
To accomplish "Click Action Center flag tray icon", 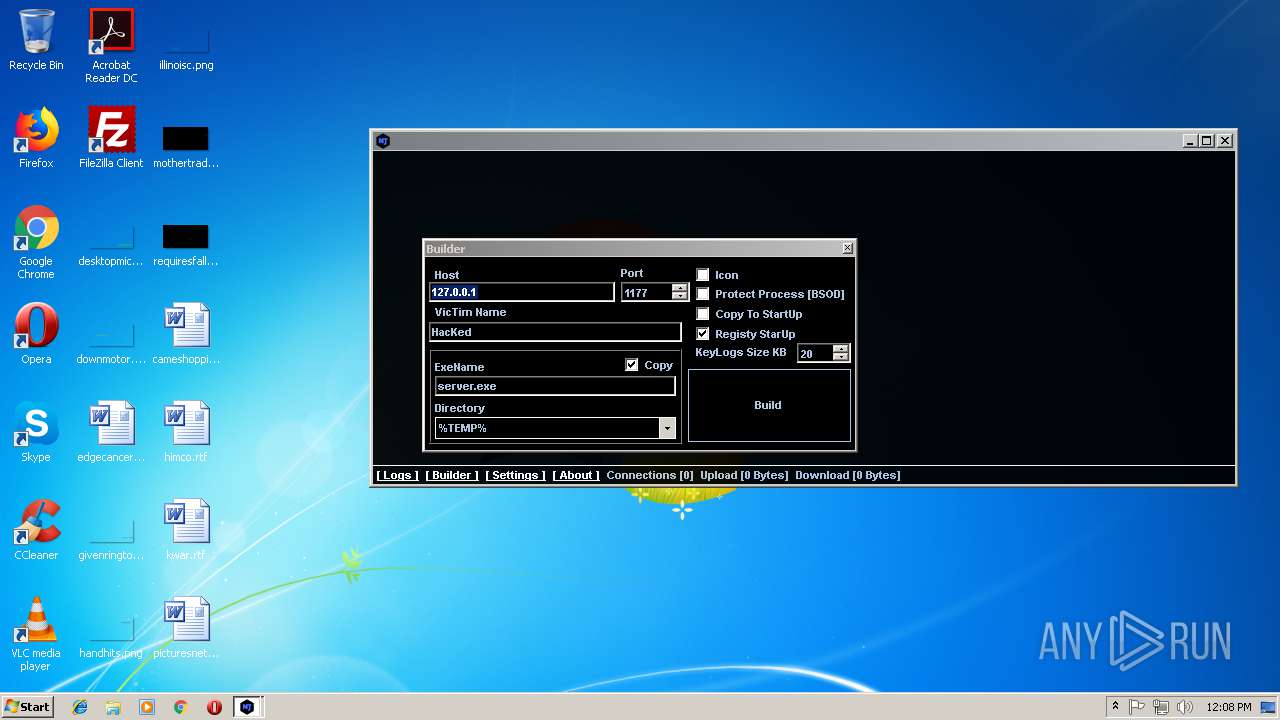I will pyautogui.click(x=1137, y=707).
